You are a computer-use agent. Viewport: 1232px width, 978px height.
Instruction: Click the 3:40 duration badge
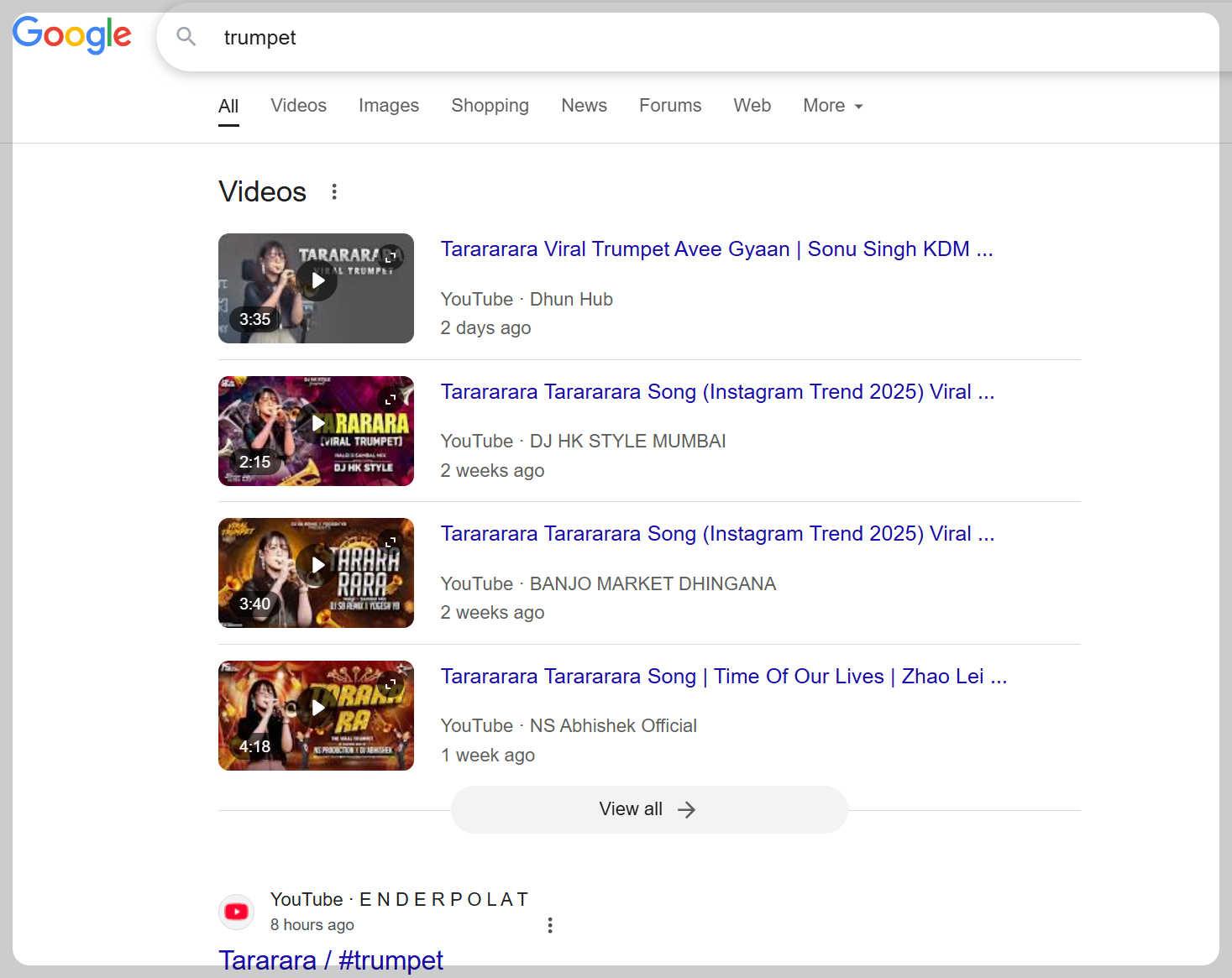[x=254, y=604]
